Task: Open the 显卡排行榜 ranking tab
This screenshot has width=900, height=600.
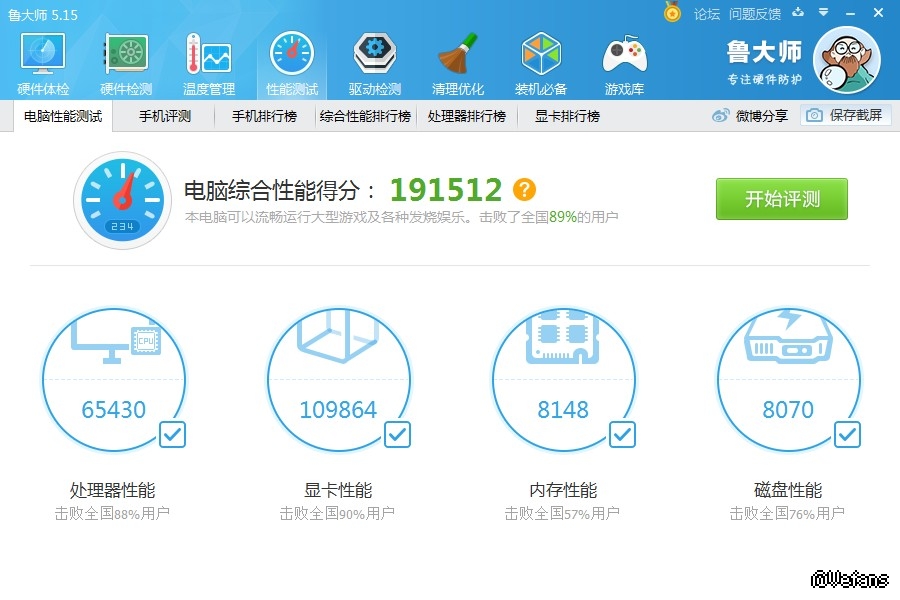Action: click(x=567, y=116)
